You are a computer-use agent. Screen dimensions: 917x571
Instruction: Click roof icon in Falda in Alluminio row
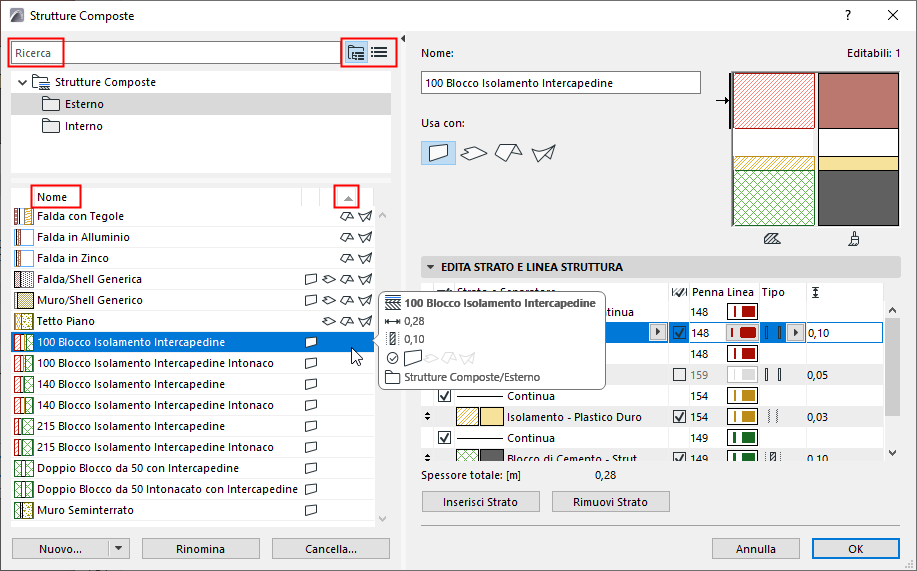[x=347, y=237]
